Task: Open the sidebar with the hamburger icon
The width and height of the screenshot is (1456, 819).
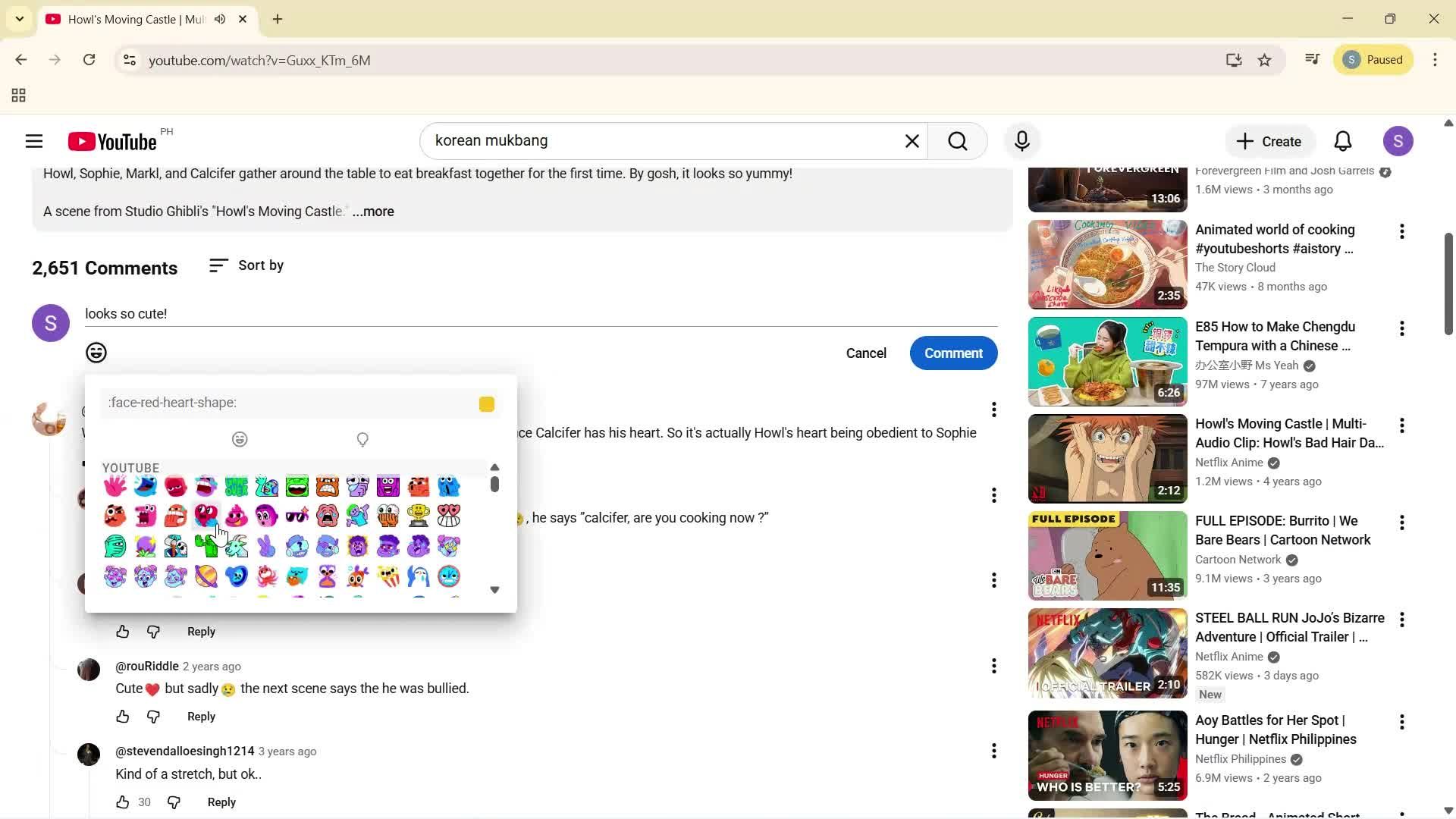Action: point(33,141)
